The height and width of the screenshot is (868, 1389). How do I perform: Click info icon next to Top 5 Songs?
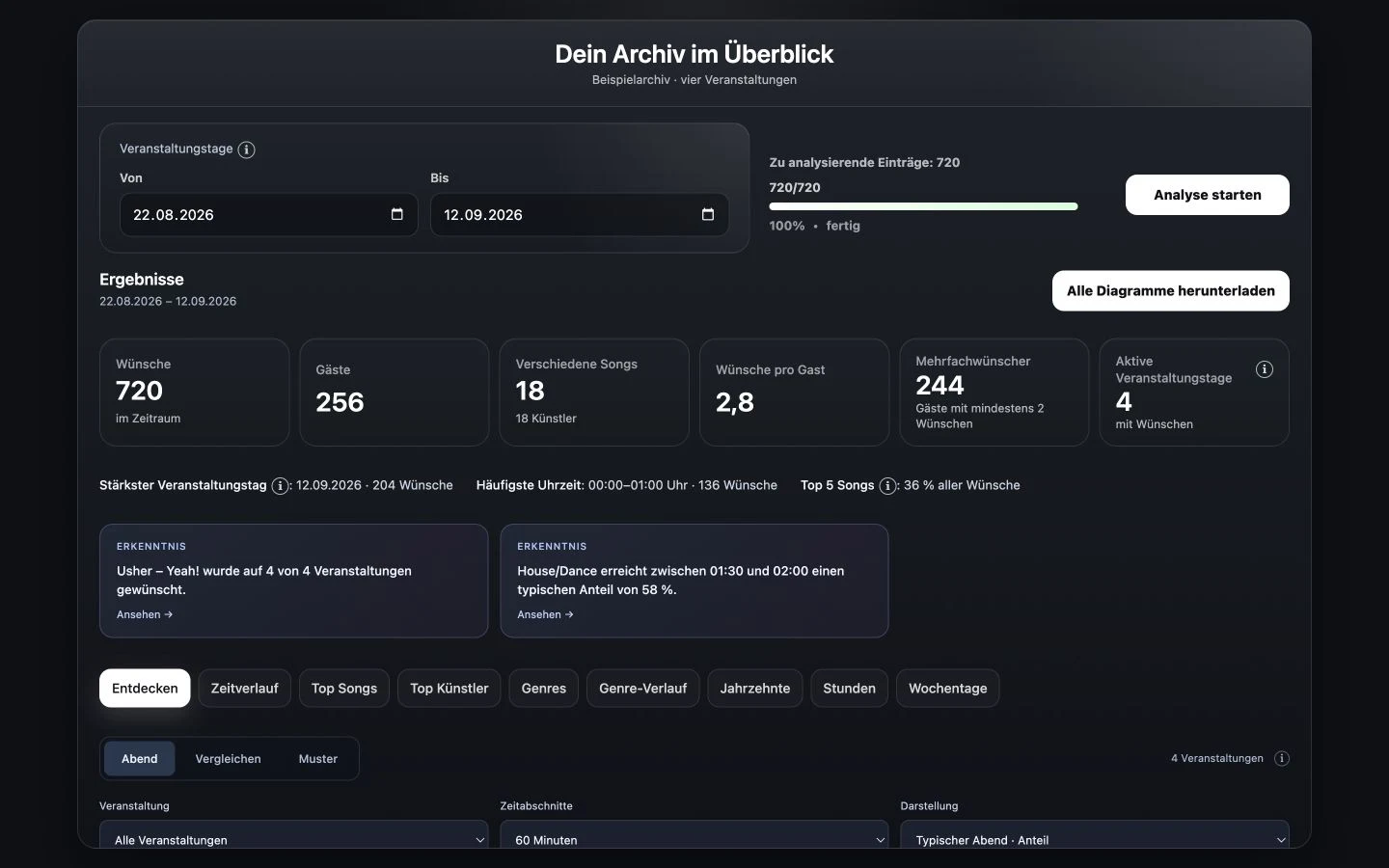click(887, 486)
